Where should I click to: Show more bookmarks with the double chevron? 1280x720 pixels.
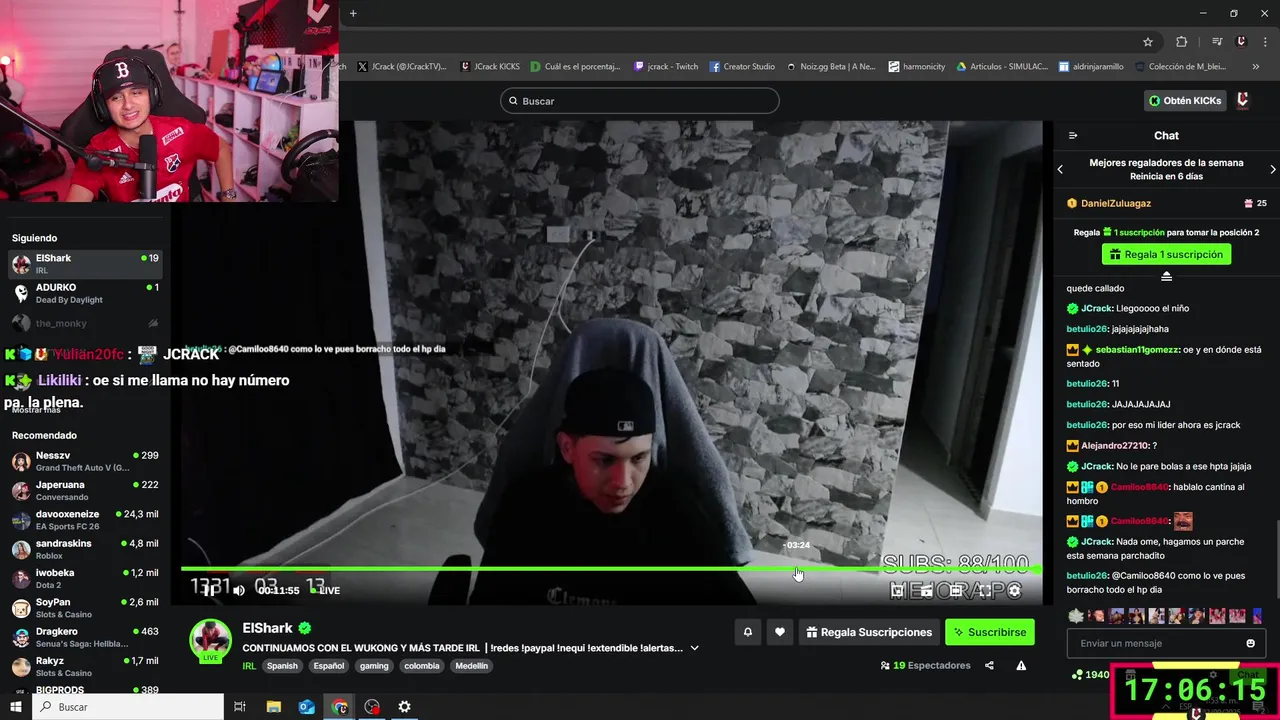coord(1255,67)
